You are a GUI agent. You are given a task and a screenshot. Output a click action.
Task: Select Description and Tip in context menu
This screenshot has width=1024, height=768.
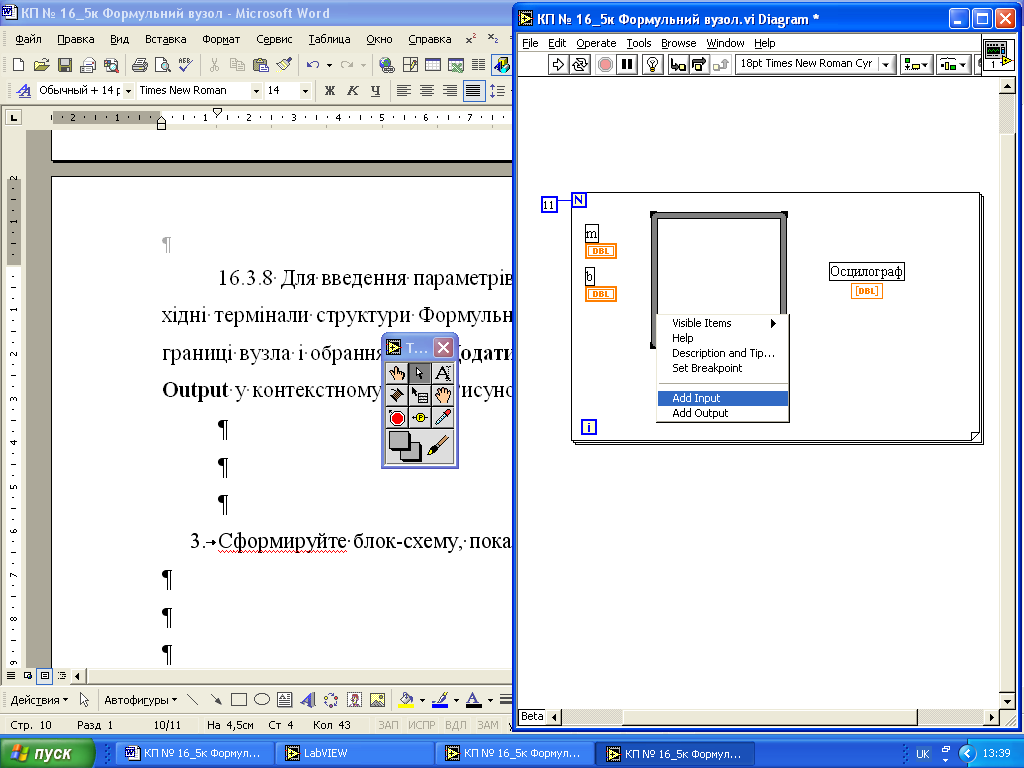tap(722, 353)
